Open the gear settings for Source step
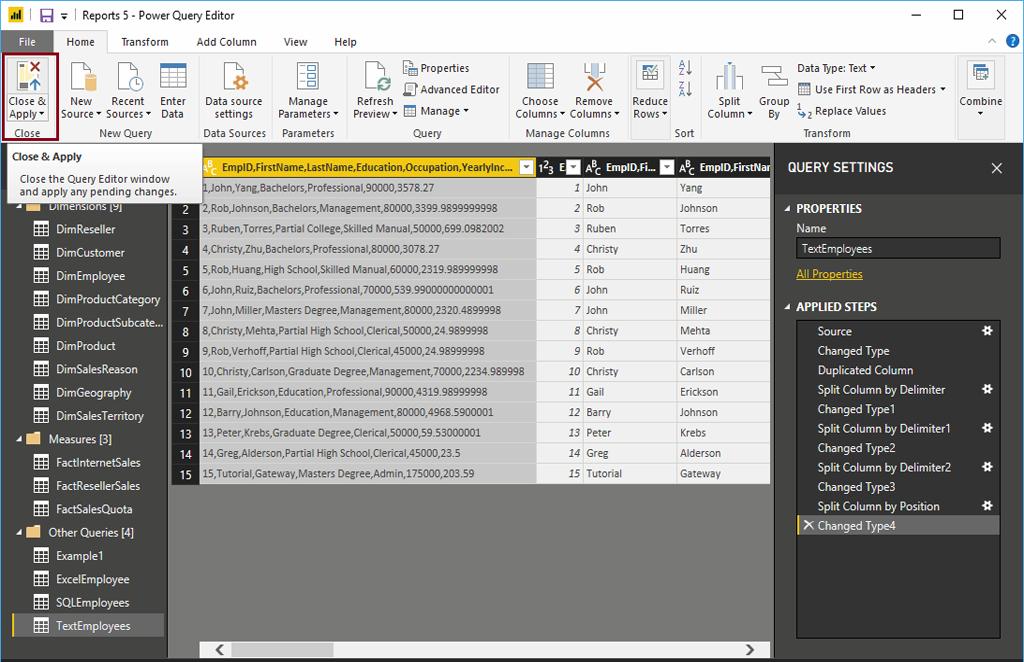 coord(987,331)
